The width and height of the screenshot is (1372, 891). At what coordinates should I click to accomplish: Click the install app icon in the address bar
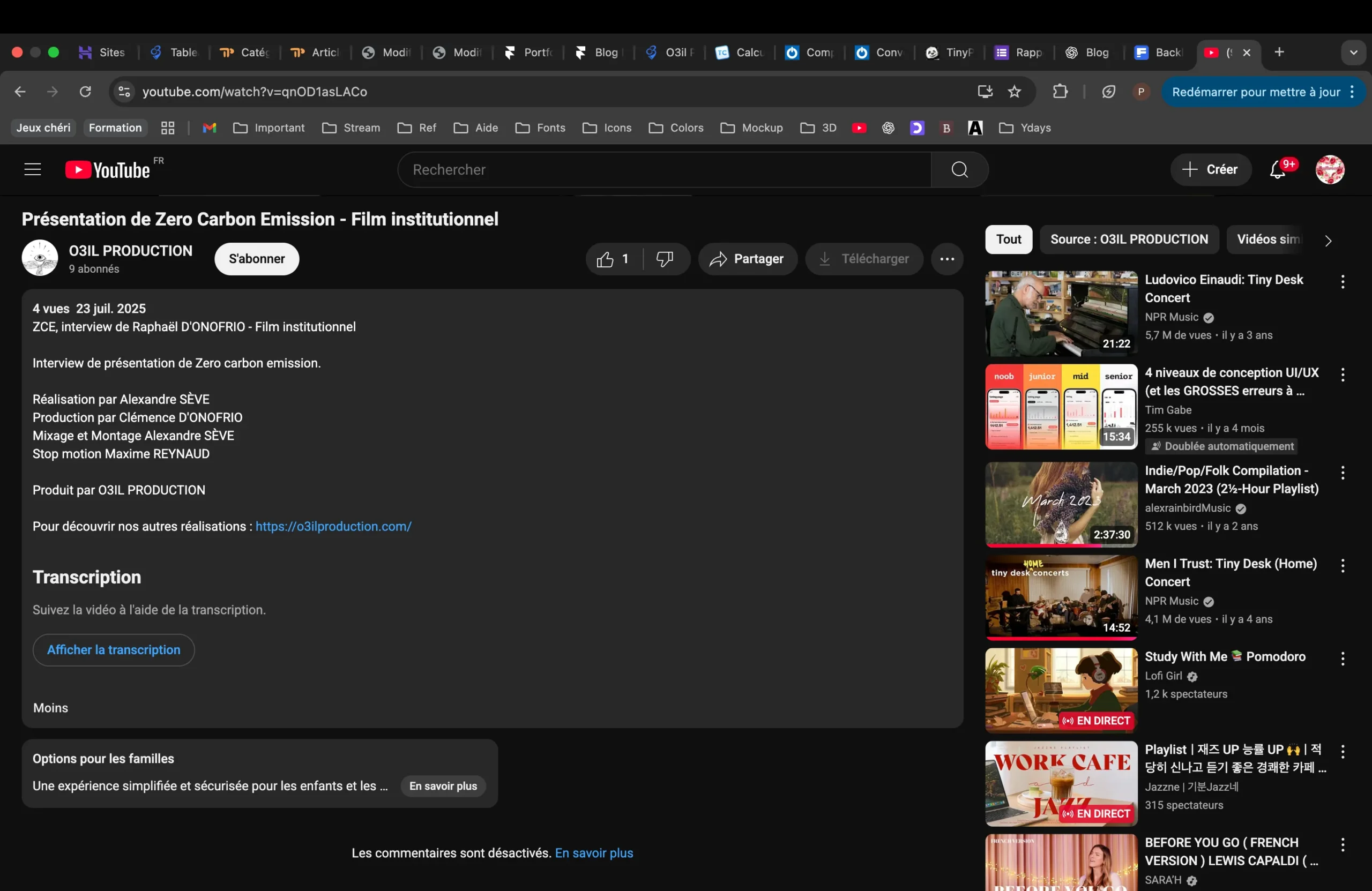pos(985,91)
